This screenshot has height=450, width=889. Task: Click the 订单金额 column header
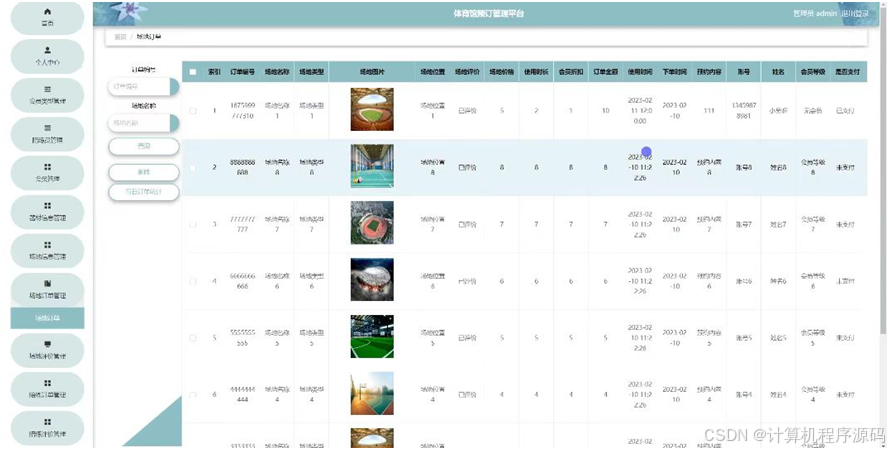click(606, 72)
